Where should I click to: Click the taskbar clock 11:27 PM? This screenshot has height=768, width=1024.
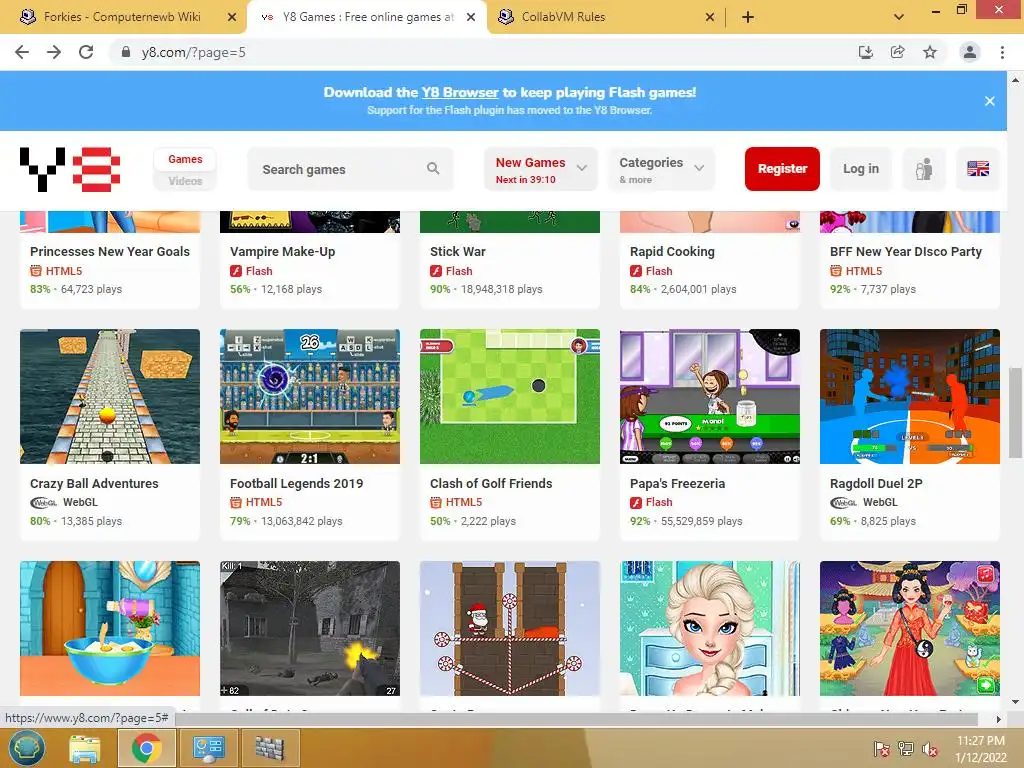[980, 741]
